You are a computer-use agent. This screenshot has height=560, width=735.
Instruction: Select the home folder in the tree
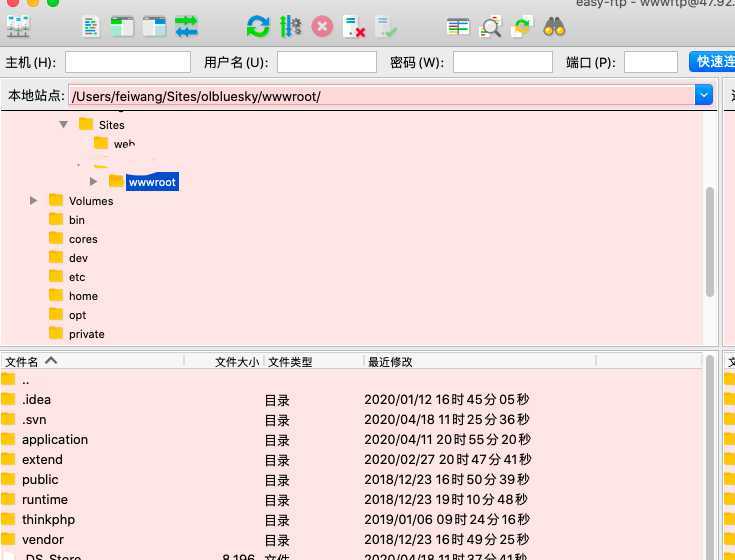pos(83,296)
